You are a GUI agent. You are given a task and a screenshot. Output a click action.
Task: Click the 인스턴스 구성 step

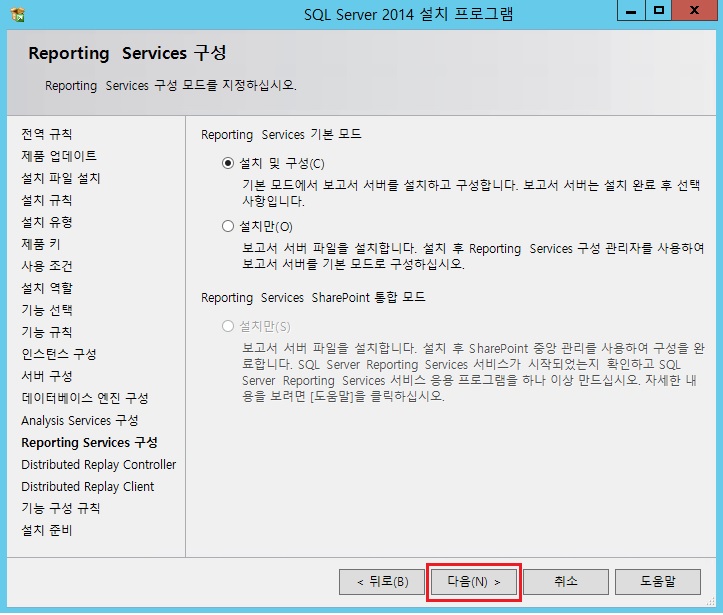[x=59, y=354]
